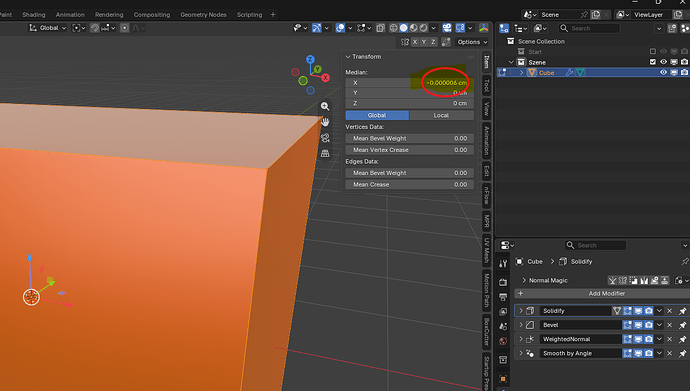
Task: Toggle WeightedNormal modifier render camera icon
Action: pos(649,339)
